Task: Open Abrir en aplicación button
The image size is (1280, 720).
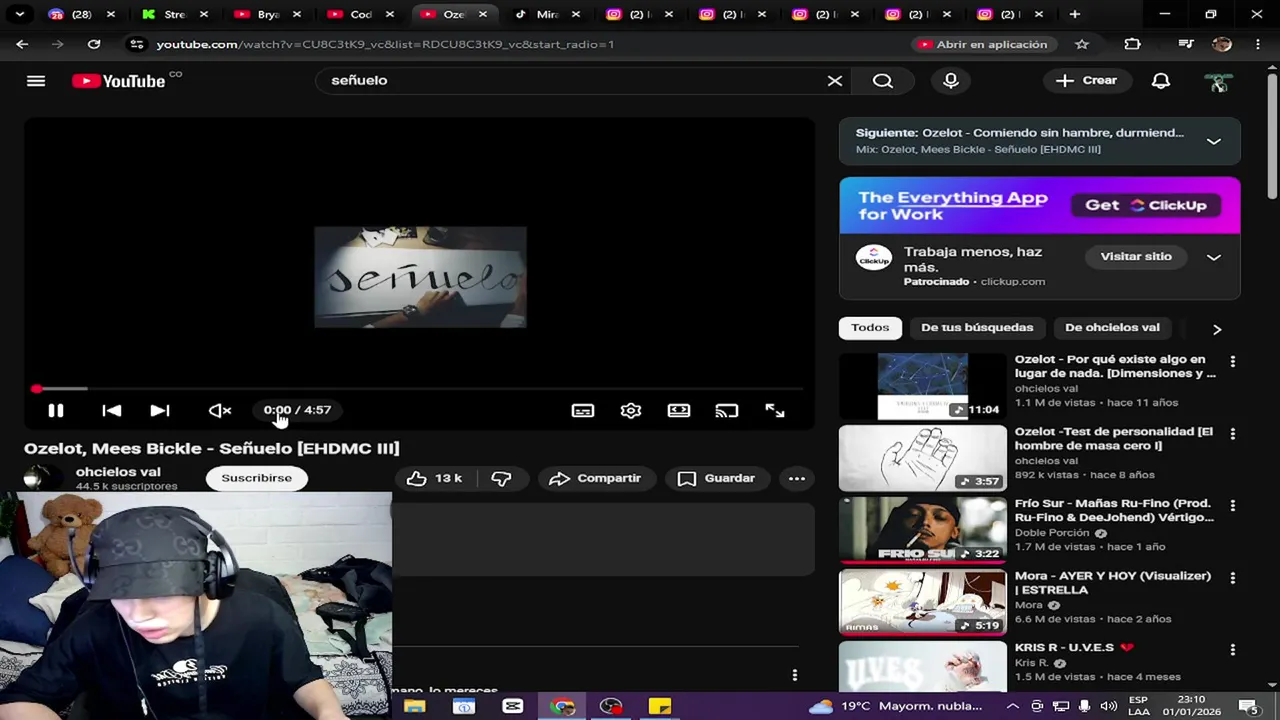Action: pos(982,45)
